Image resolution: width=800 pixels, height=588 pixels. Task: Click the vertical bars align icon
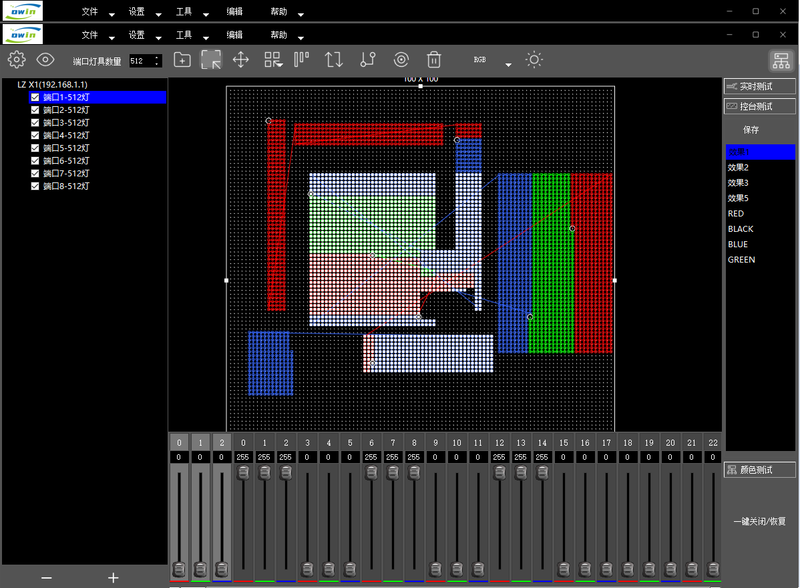click(302, 59)
